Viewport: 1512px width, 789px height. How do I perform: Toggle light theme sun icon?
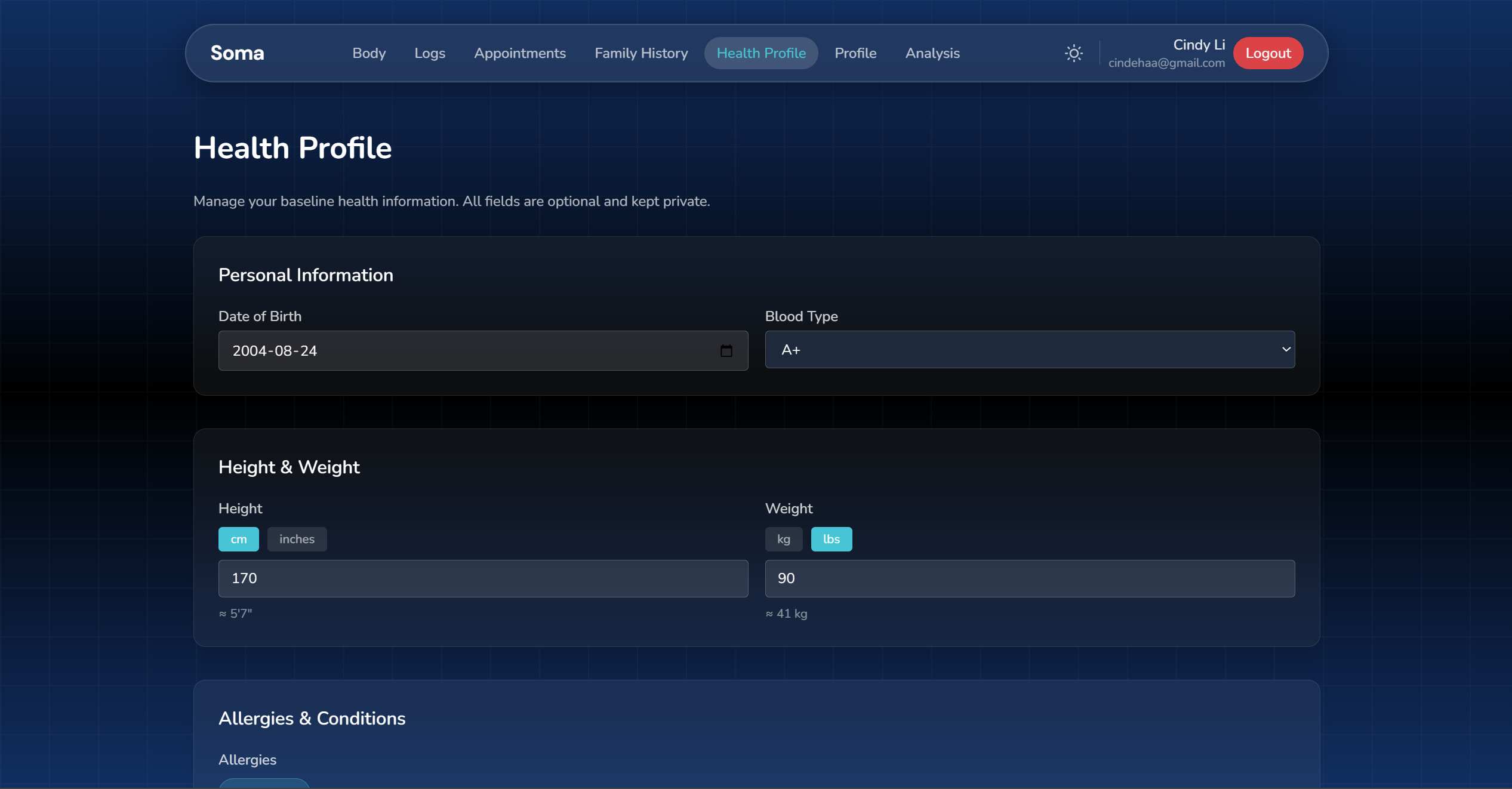[1073, 53]
